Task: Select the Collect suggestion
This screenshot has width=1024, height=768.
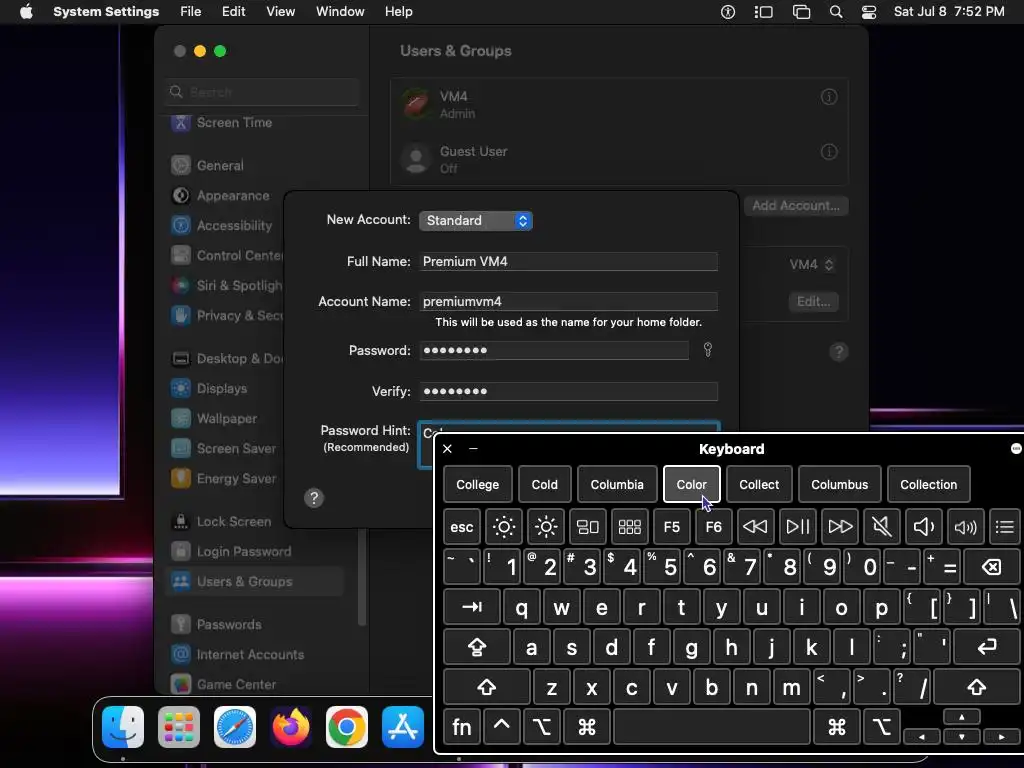Action: click(x=759, y=485)
